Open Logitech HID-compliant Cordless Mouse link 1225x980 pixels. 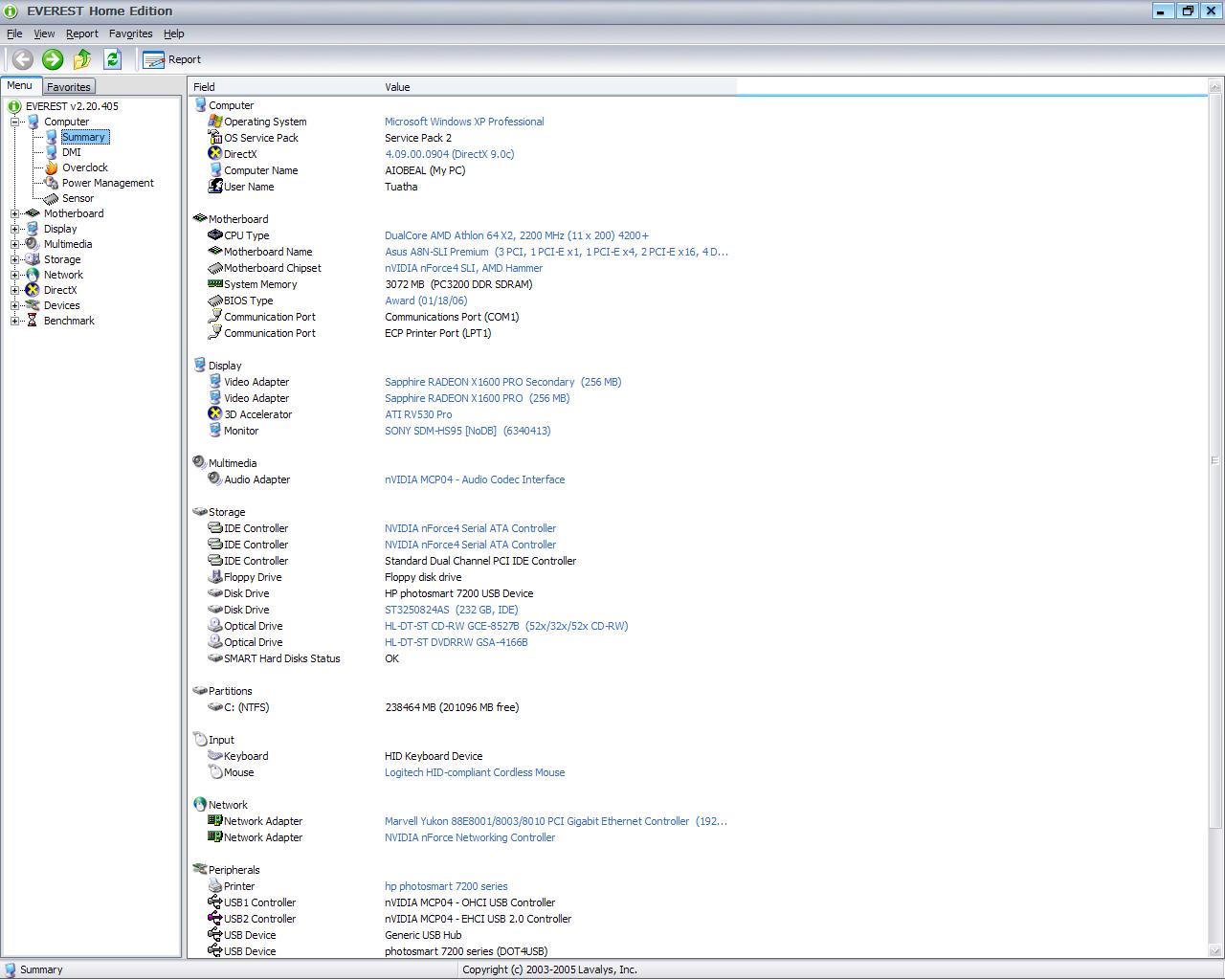tap(475, 772)
